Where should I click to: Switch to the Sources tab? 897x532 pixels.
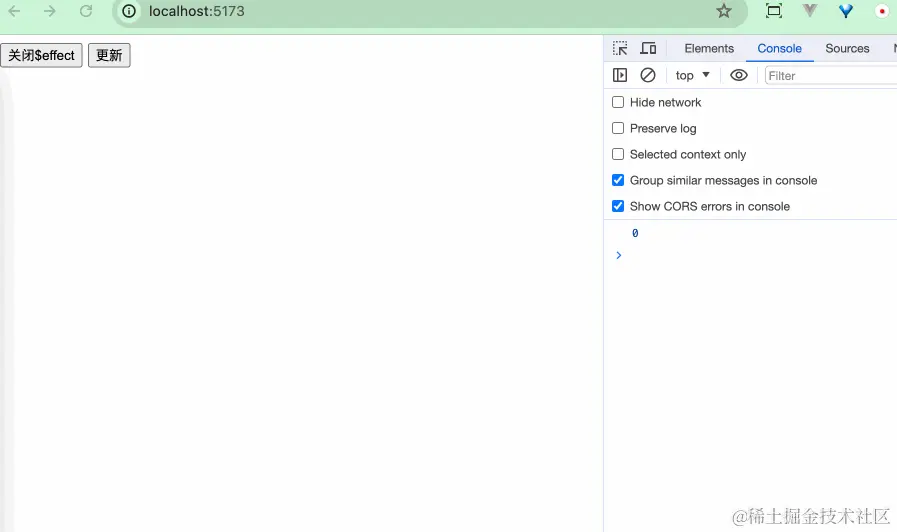pyautogui.click(x=847, y=49)
